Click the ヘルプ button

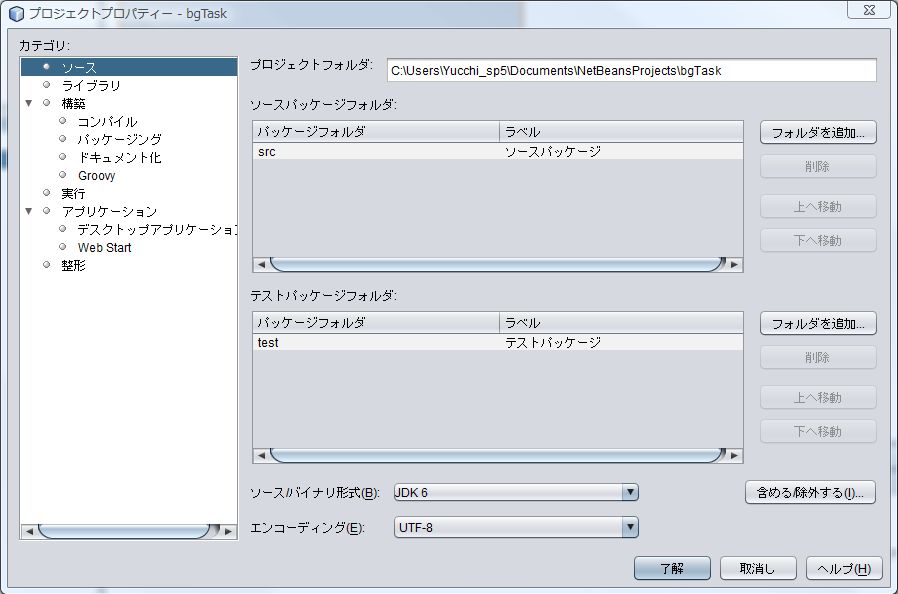[x=843, y=568]
